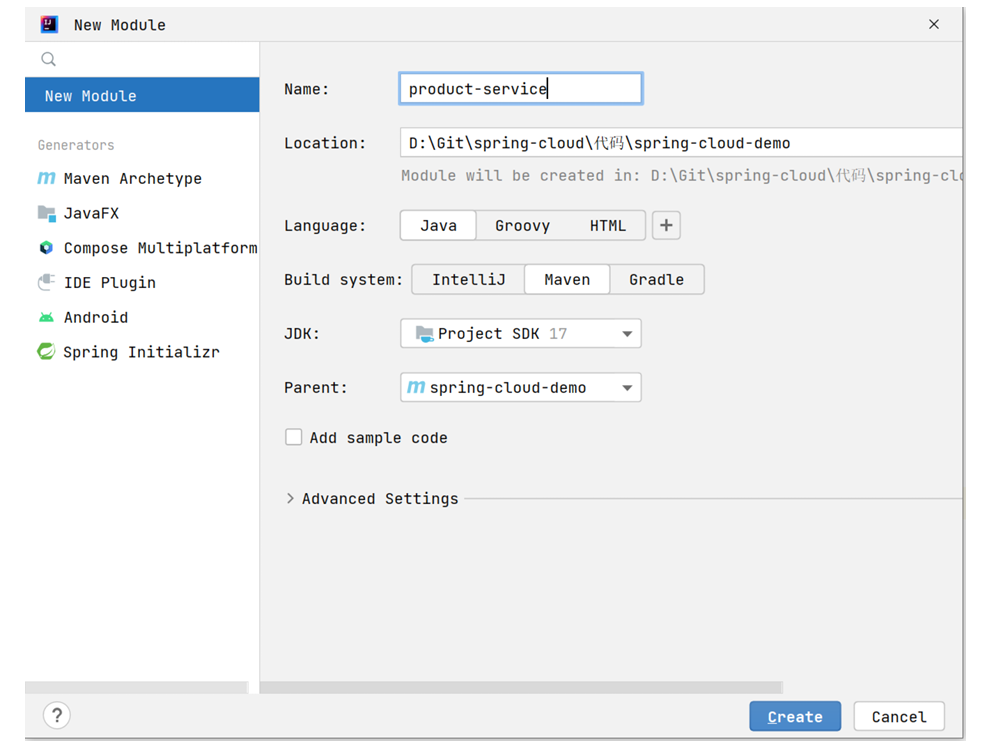982x756 pixels.
Task: Click the Project SDK folder icon
Action: 424,334
